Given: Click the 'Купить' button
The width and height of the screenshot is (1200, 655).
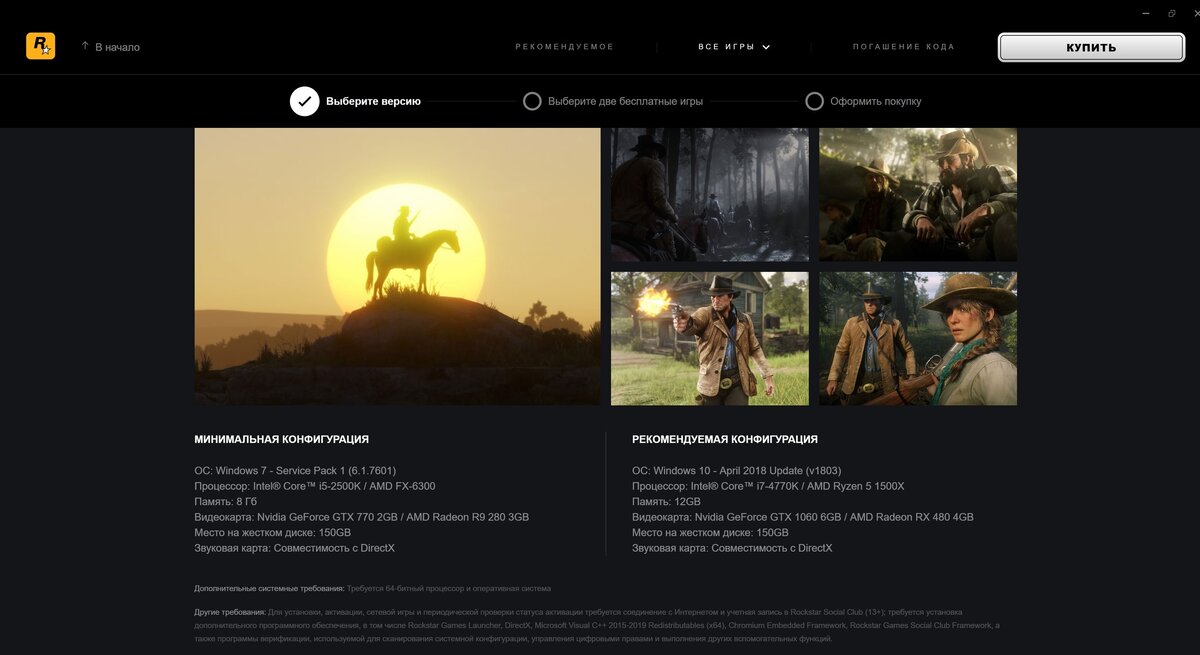Looking at the screenshot, I should (x=1091, y=47).
